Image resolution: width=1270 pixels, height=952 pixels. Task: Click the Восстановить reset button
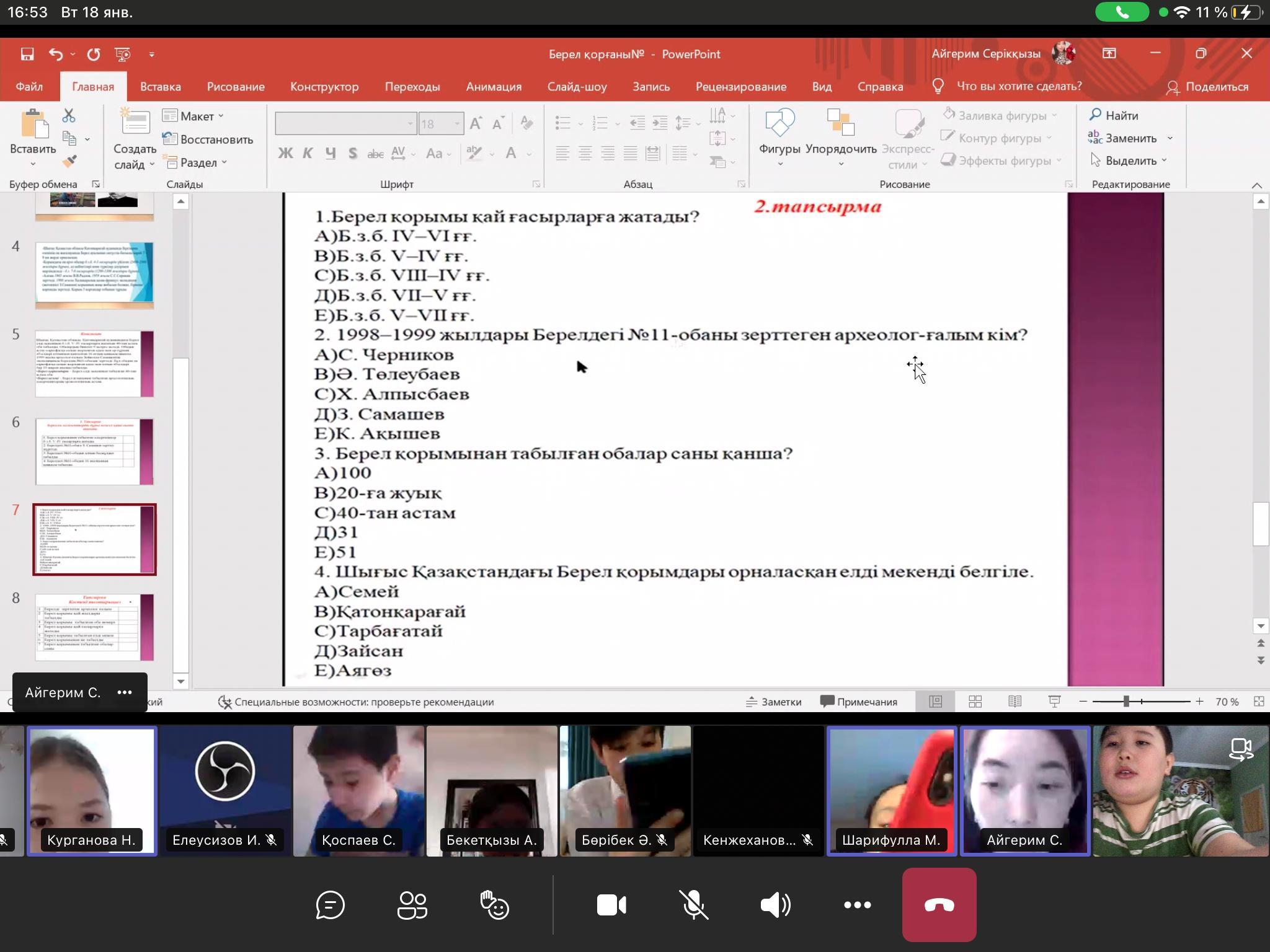pos(208,139)
